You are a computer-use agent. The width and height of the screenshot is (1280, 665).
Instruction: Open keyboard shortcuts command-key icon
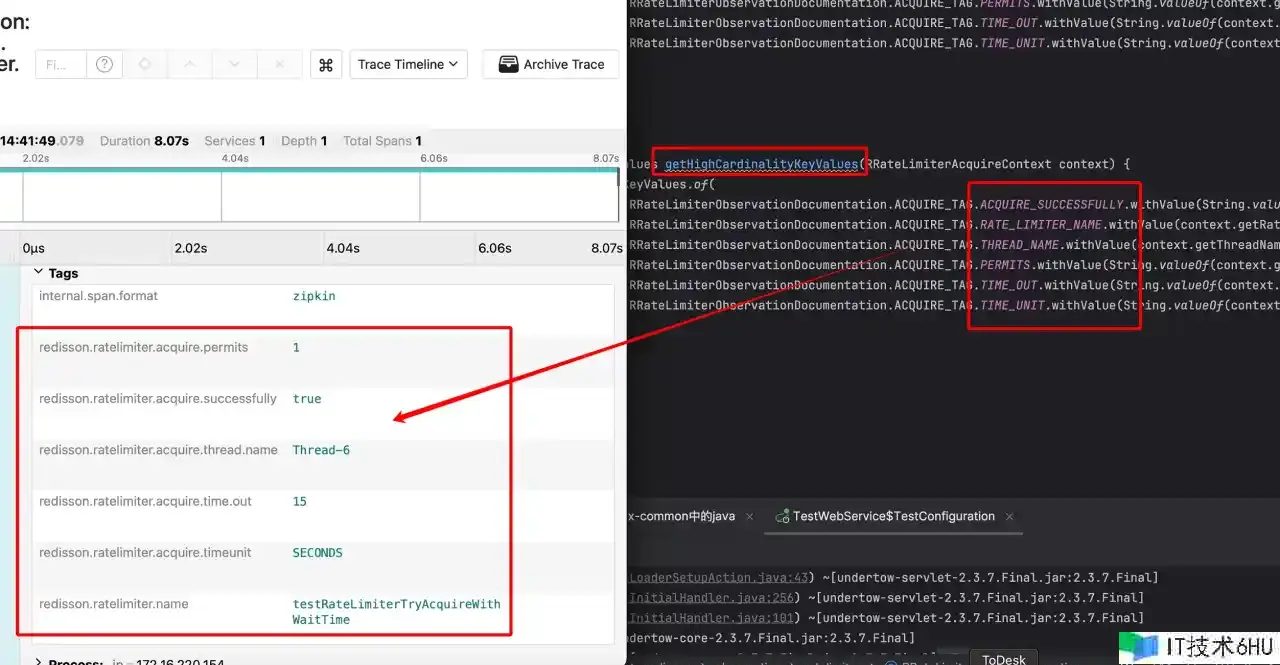[325, 64]
